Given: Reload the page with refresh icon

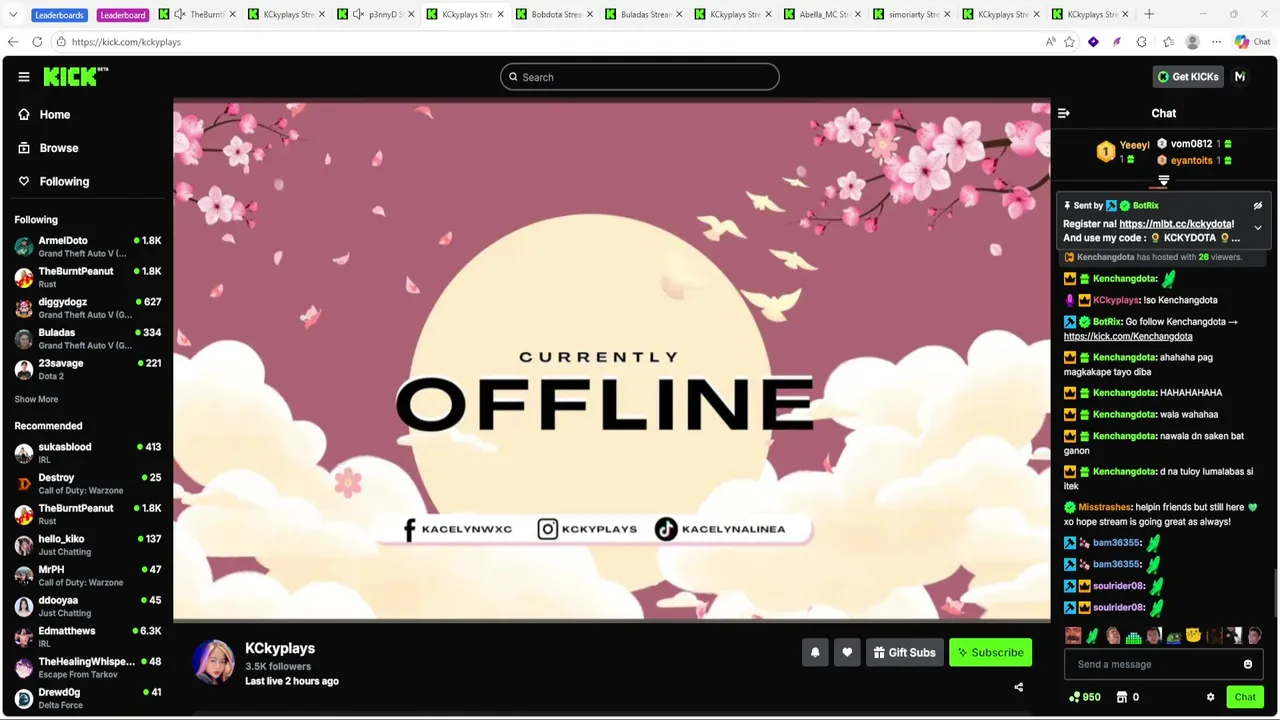Looking at the screenshot, I should [37, 42].
